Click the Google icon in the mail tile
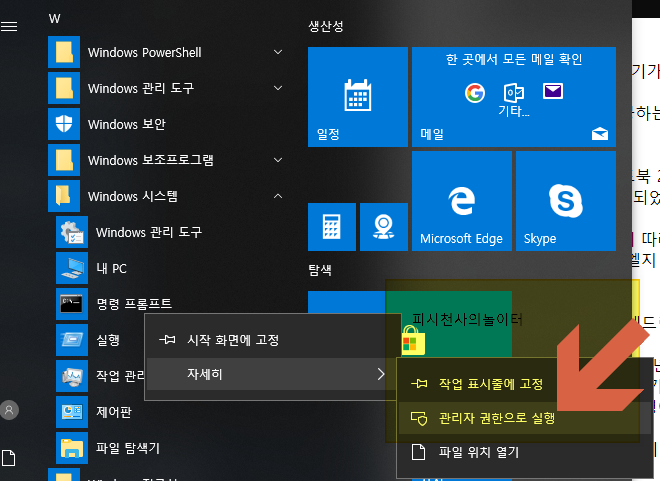 475,93
